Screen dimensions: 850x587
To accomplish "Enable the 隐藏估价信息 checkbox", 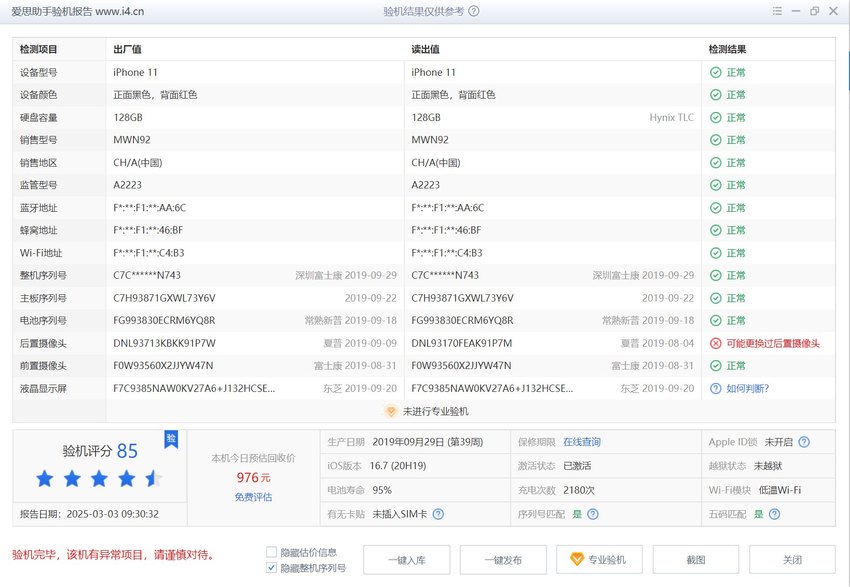I will pos(272,552).
